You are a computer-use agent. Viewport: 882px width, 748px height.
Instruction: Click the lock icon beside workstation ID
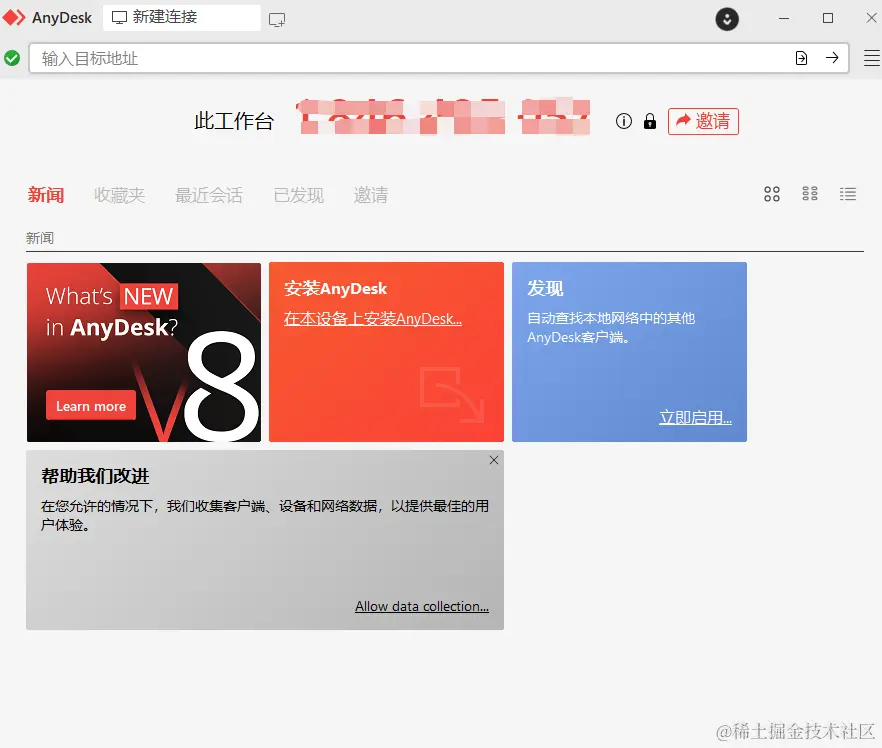(650, 121)
